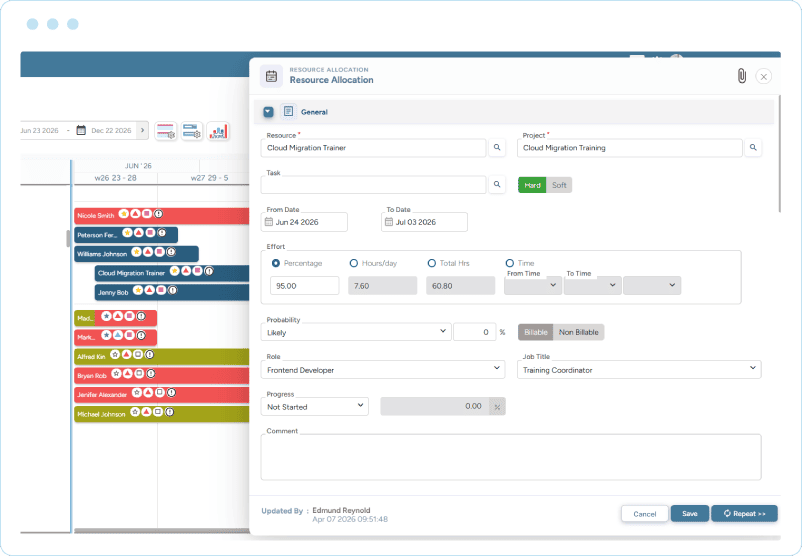802x556 pixels.
Task: Select the Time effort radio button
Action: (x=509, y=263)
